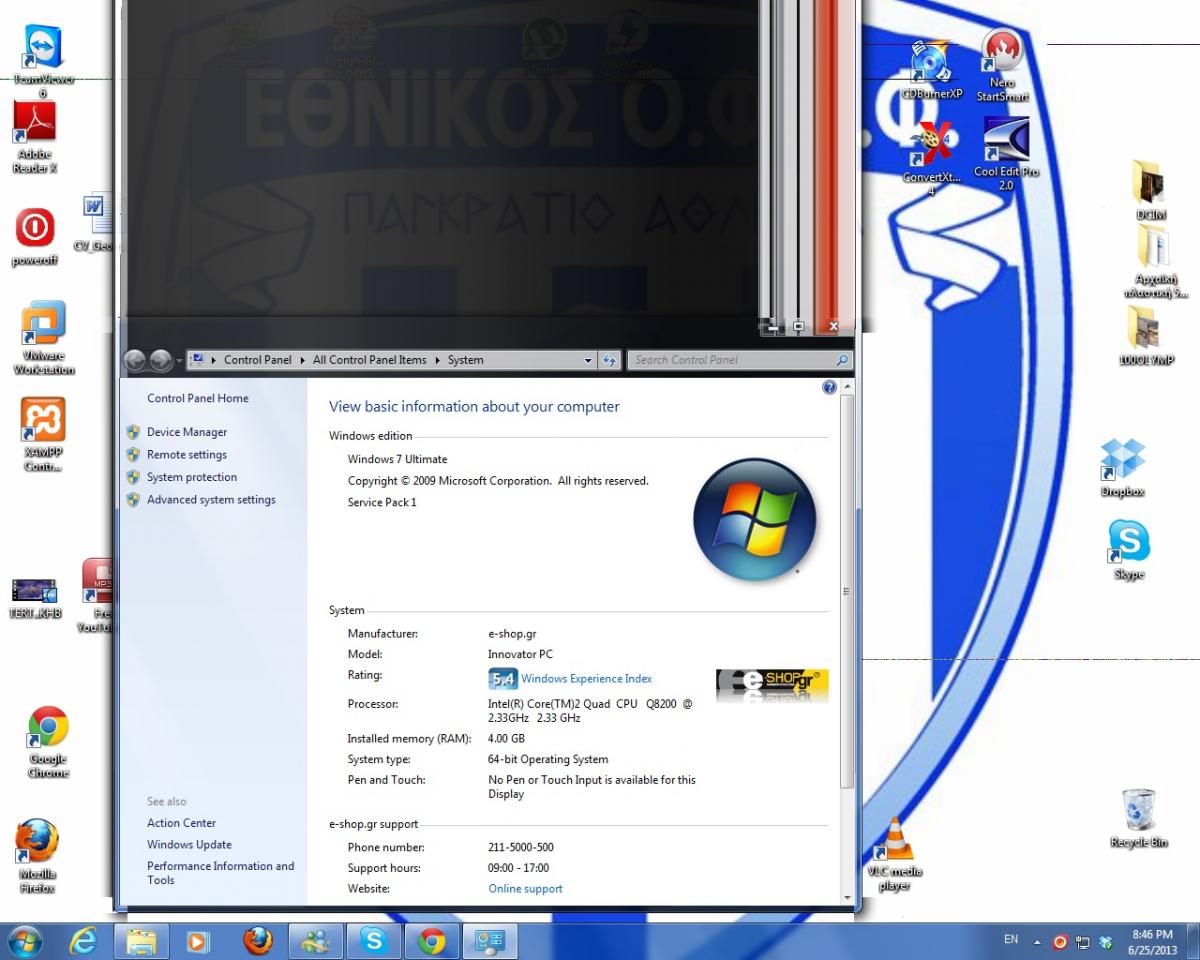Screen dimensions: 1200x960
Task: Expand arrow after All Control Panel Items
Action: pos(437,360)
